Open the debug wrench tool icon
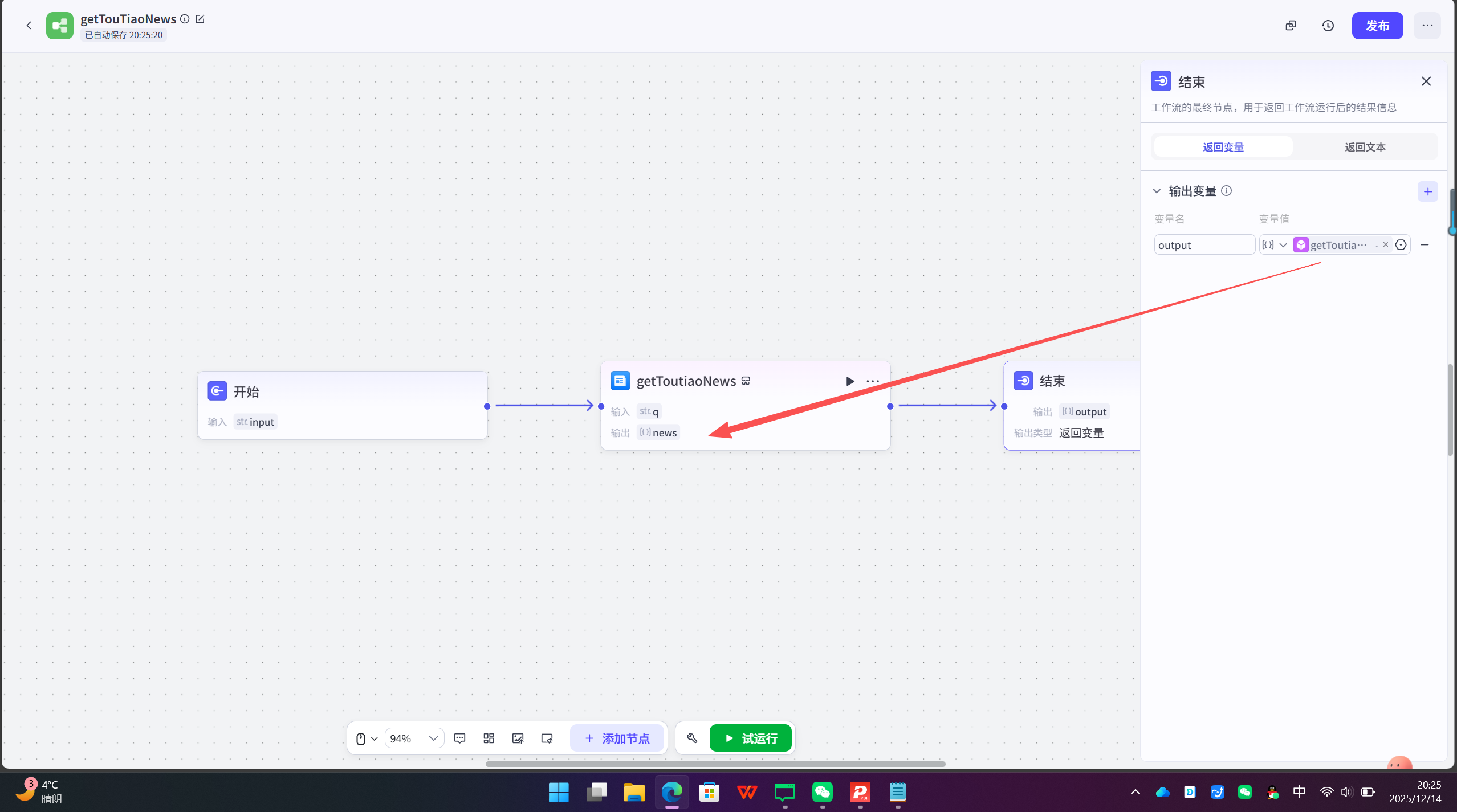Image resolution: width=1457 pixels, height=812 pixels. (x=692, y=738)
